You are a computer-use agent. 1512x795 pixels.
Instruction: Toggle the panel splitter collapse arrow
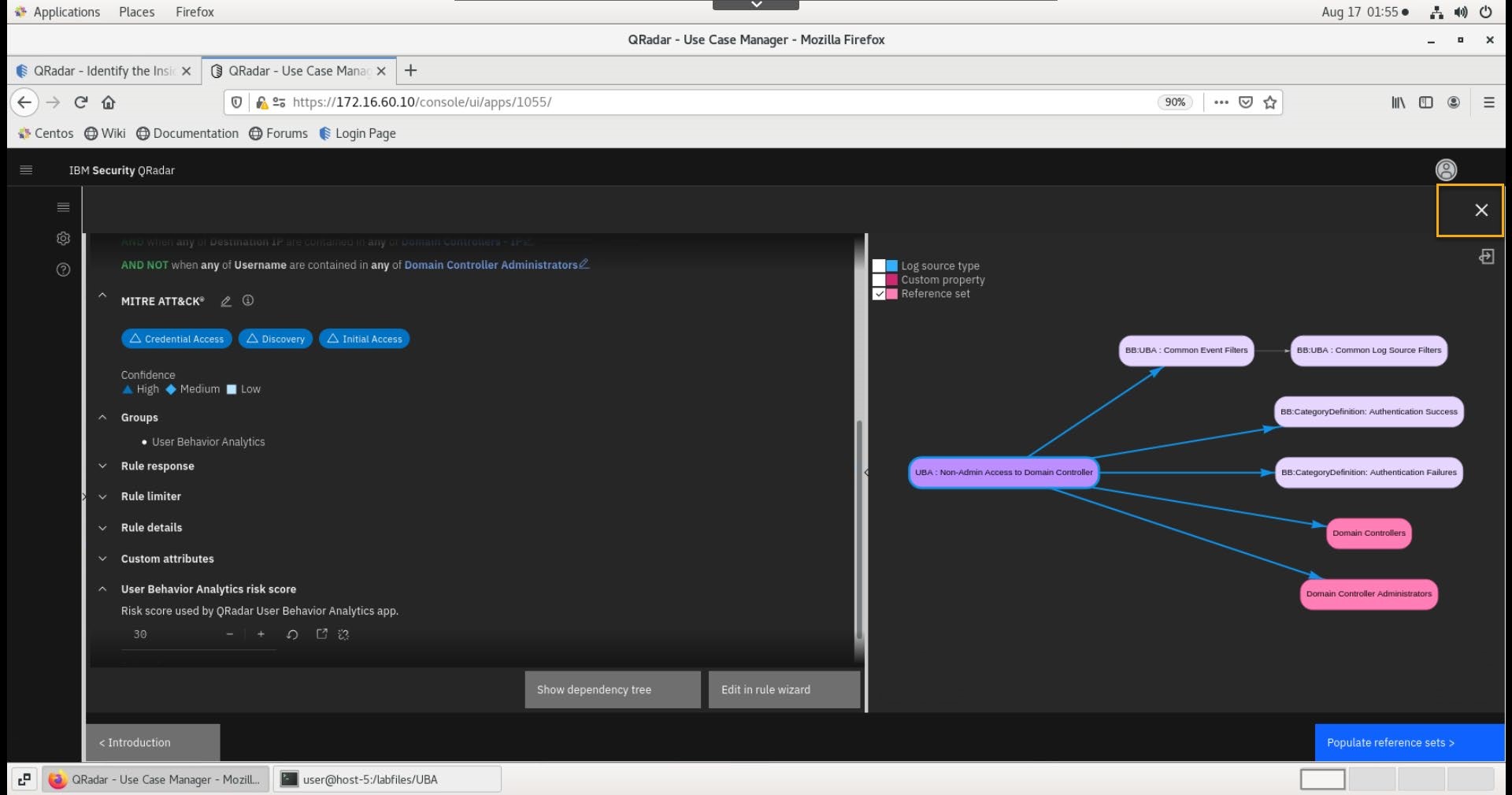tap(866, 473)
